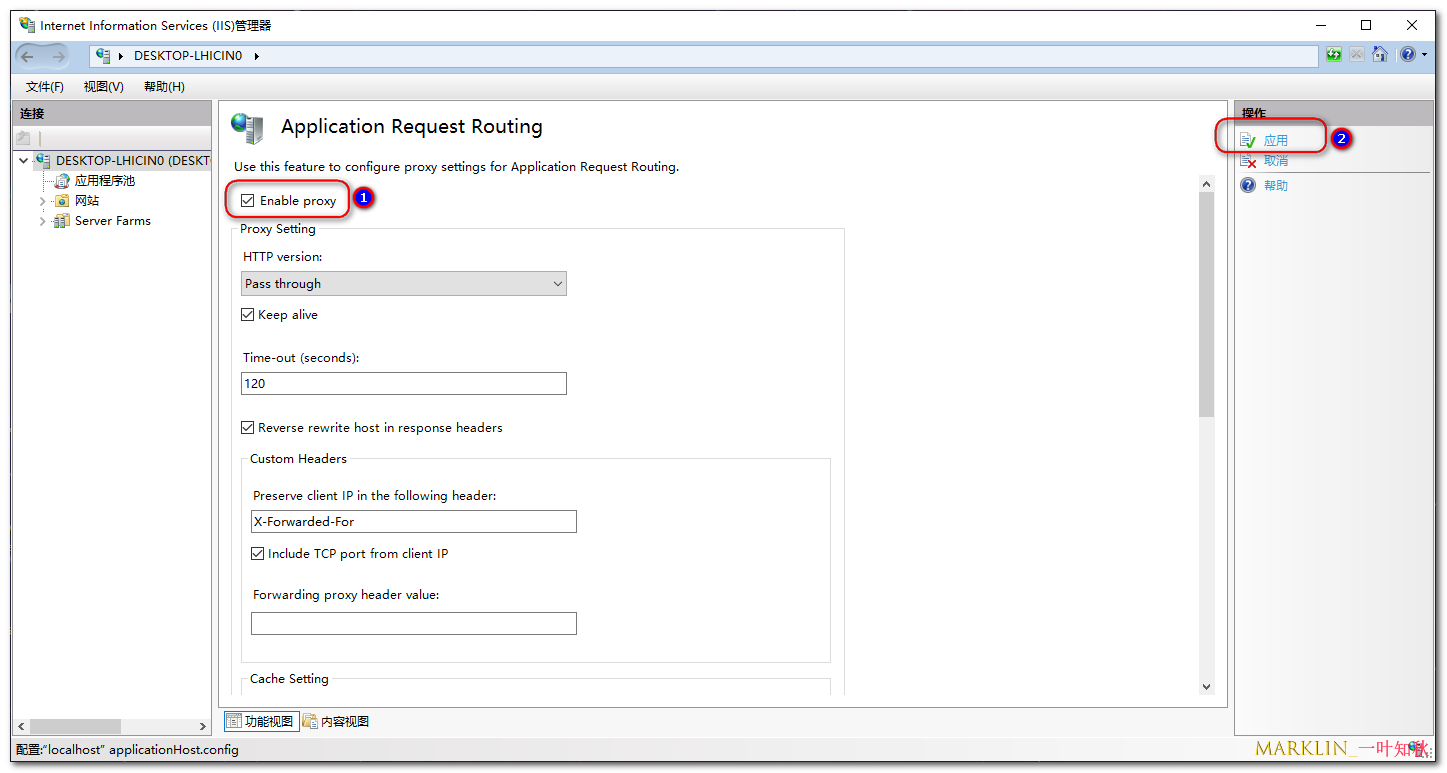Click the 取消 cancel link
Screen dimensions: 1447x773
(1276, 161)
